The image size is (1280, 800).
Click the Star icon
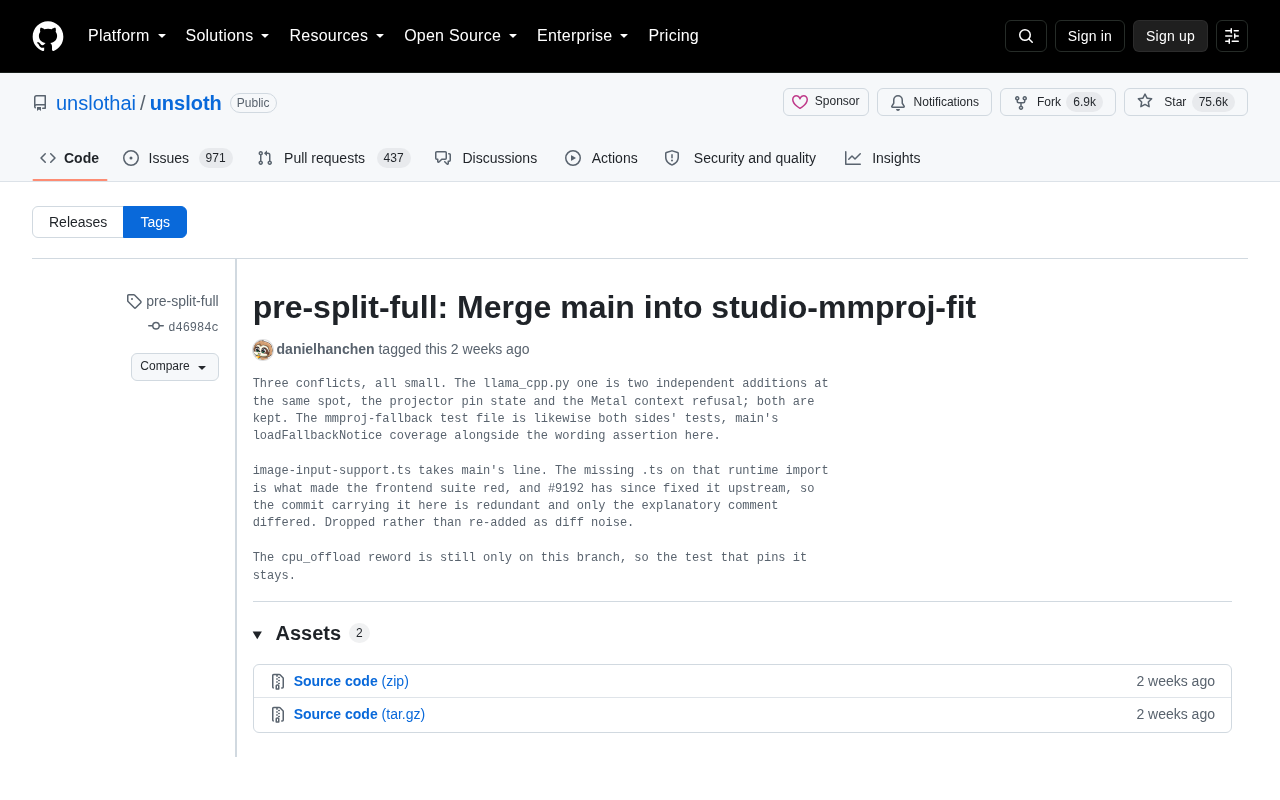tap(1145, 101)
